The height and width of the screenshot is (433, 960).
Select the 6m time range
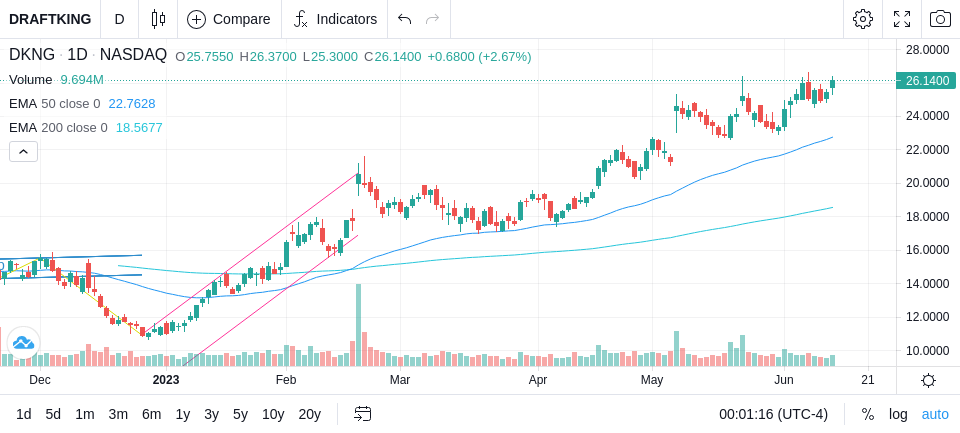(151, 414)
